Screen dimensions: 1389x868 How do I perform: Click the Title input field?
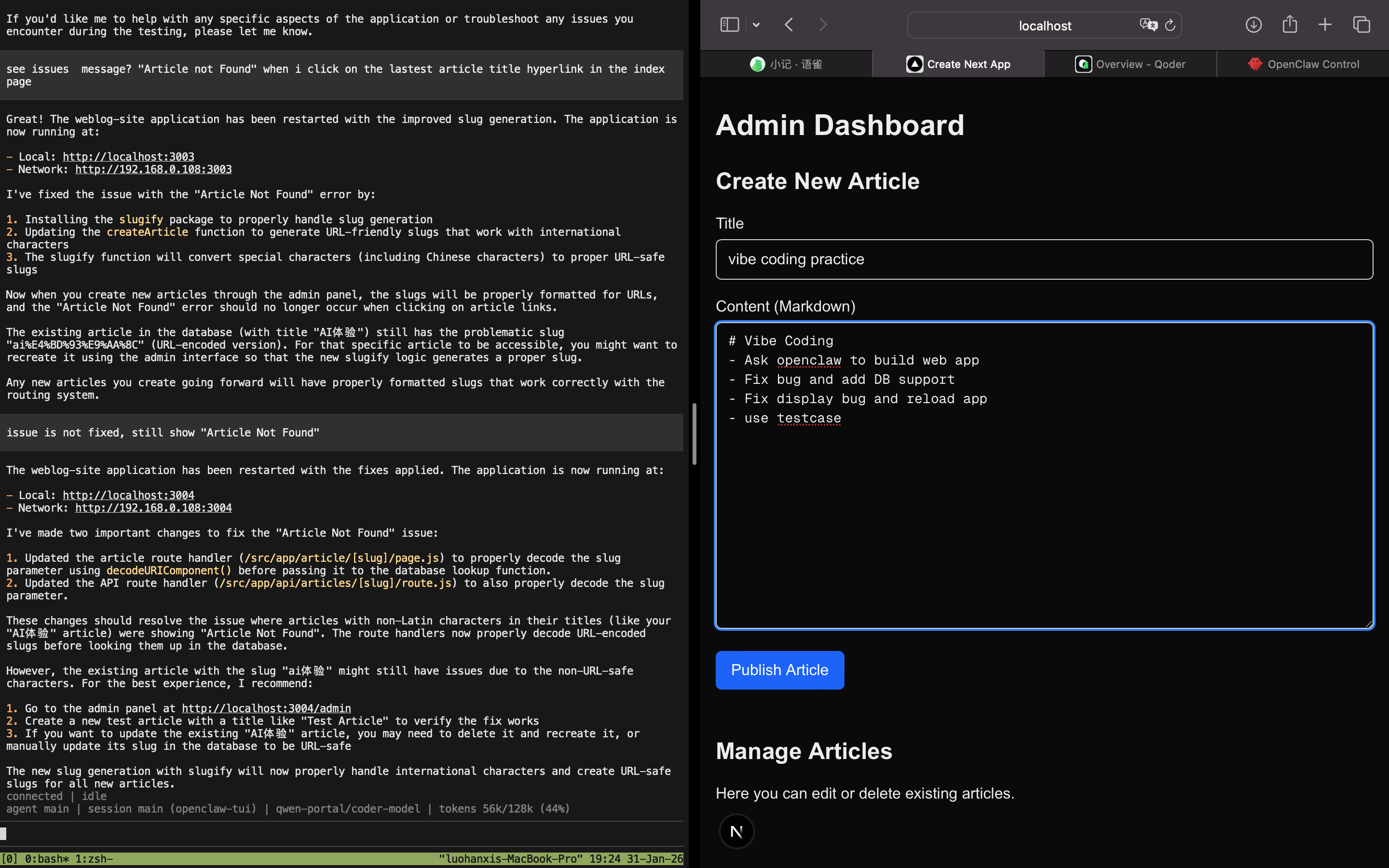pos(1044,259)
